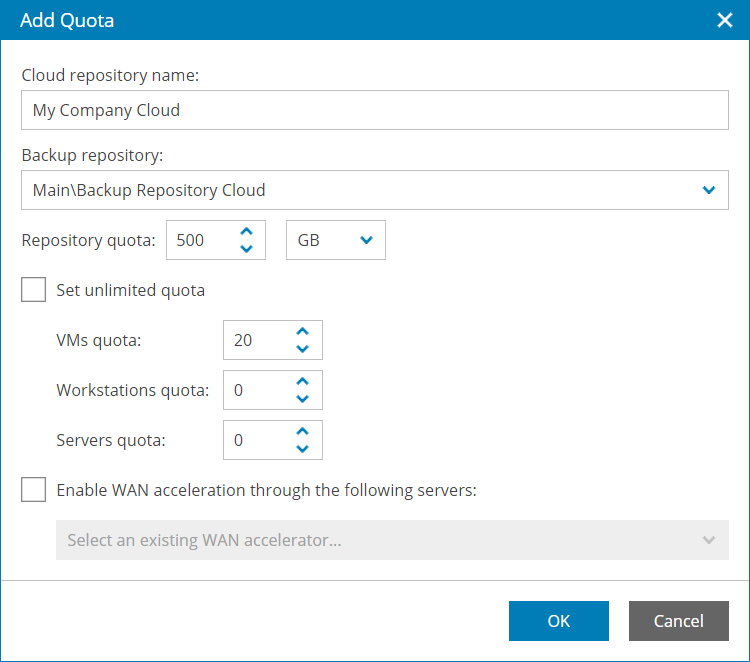
Task: Dismiss dialog with Cancel button
Action: pyautogui.click(x=679, y=621)
